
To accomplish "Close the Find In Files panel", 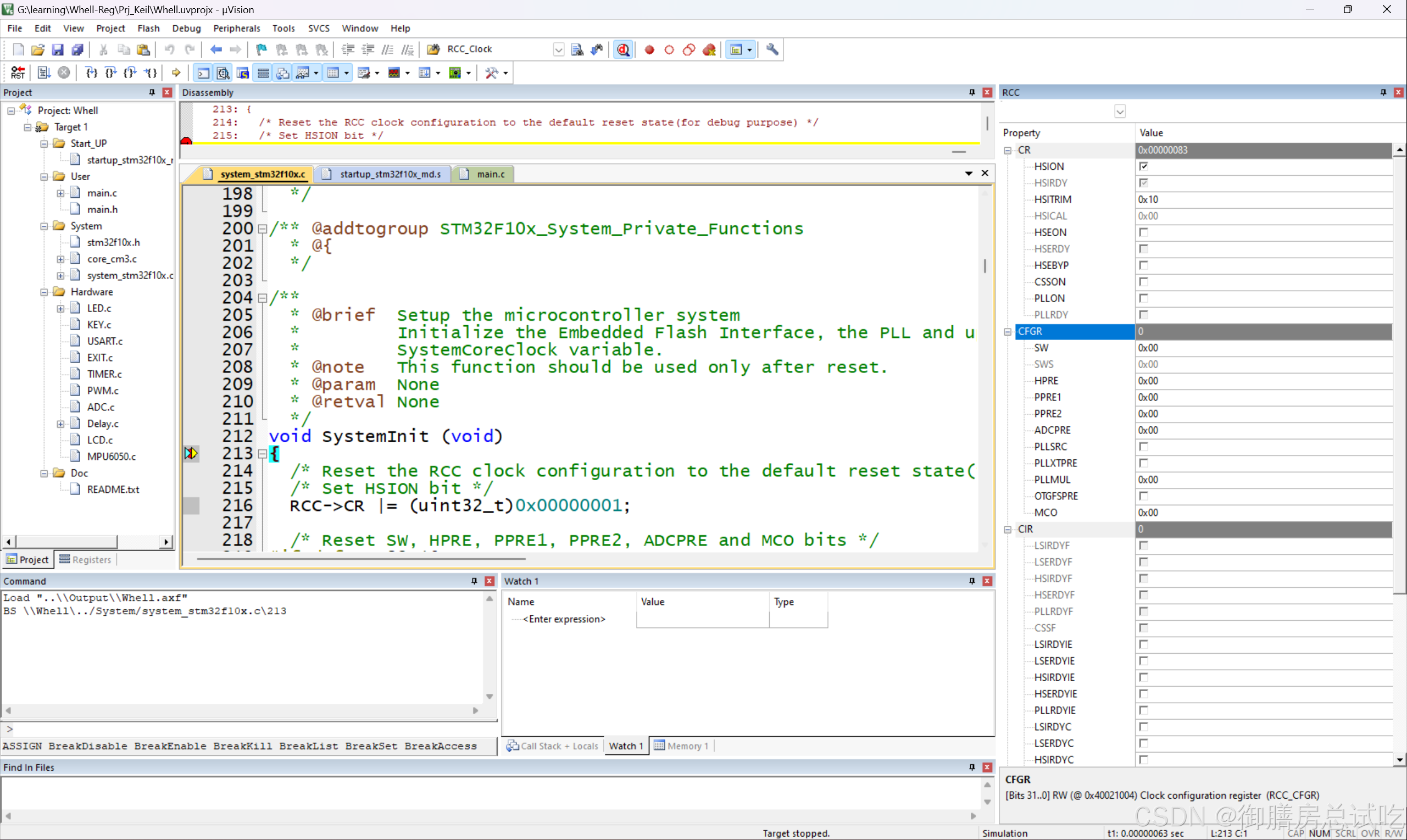I will (x=987, y=767).
